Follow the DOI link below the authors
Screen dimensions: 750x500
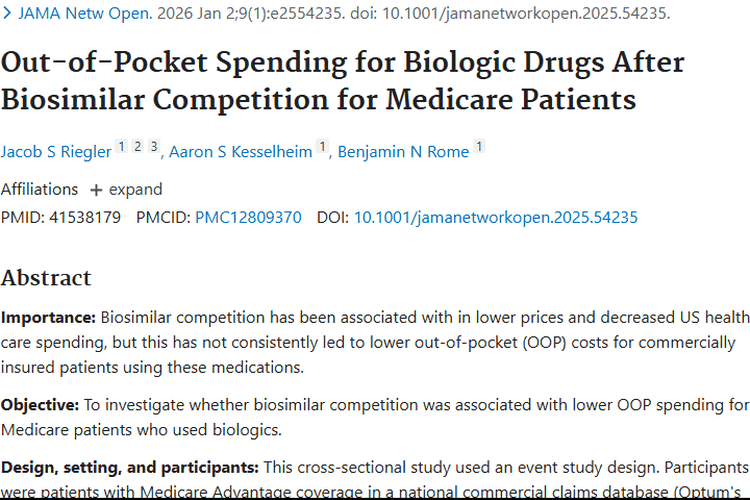495,217
